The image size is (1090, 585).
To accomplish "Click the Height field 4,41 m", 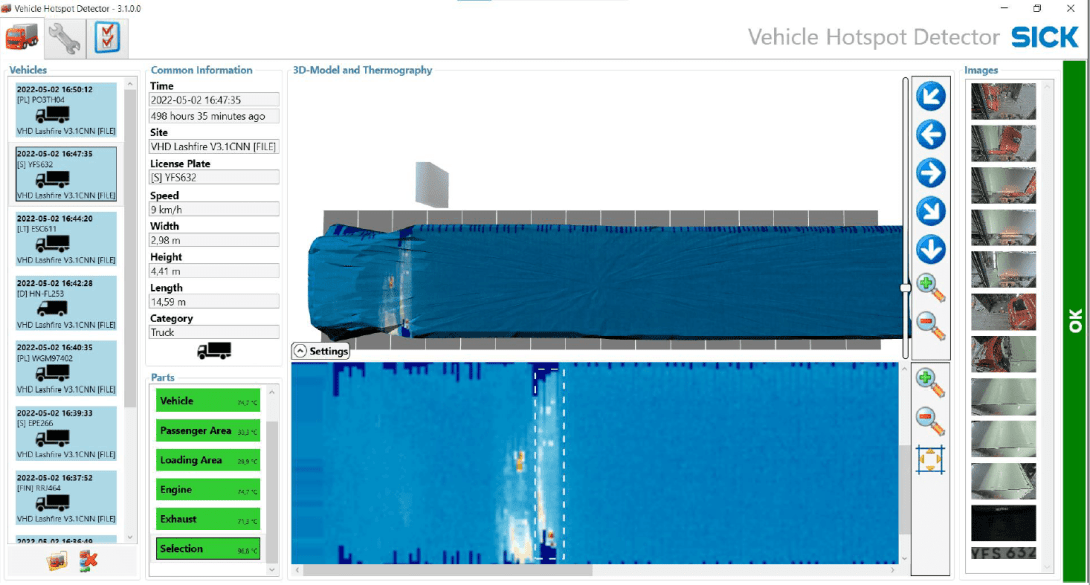I will 214,271.
